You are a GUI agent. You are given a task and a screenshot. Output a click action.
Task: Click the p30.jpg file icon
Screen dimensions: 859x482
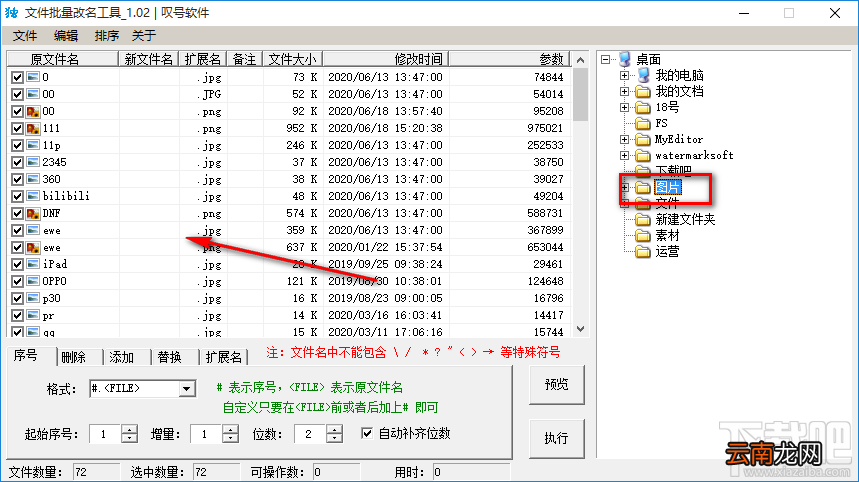point(33,298)
